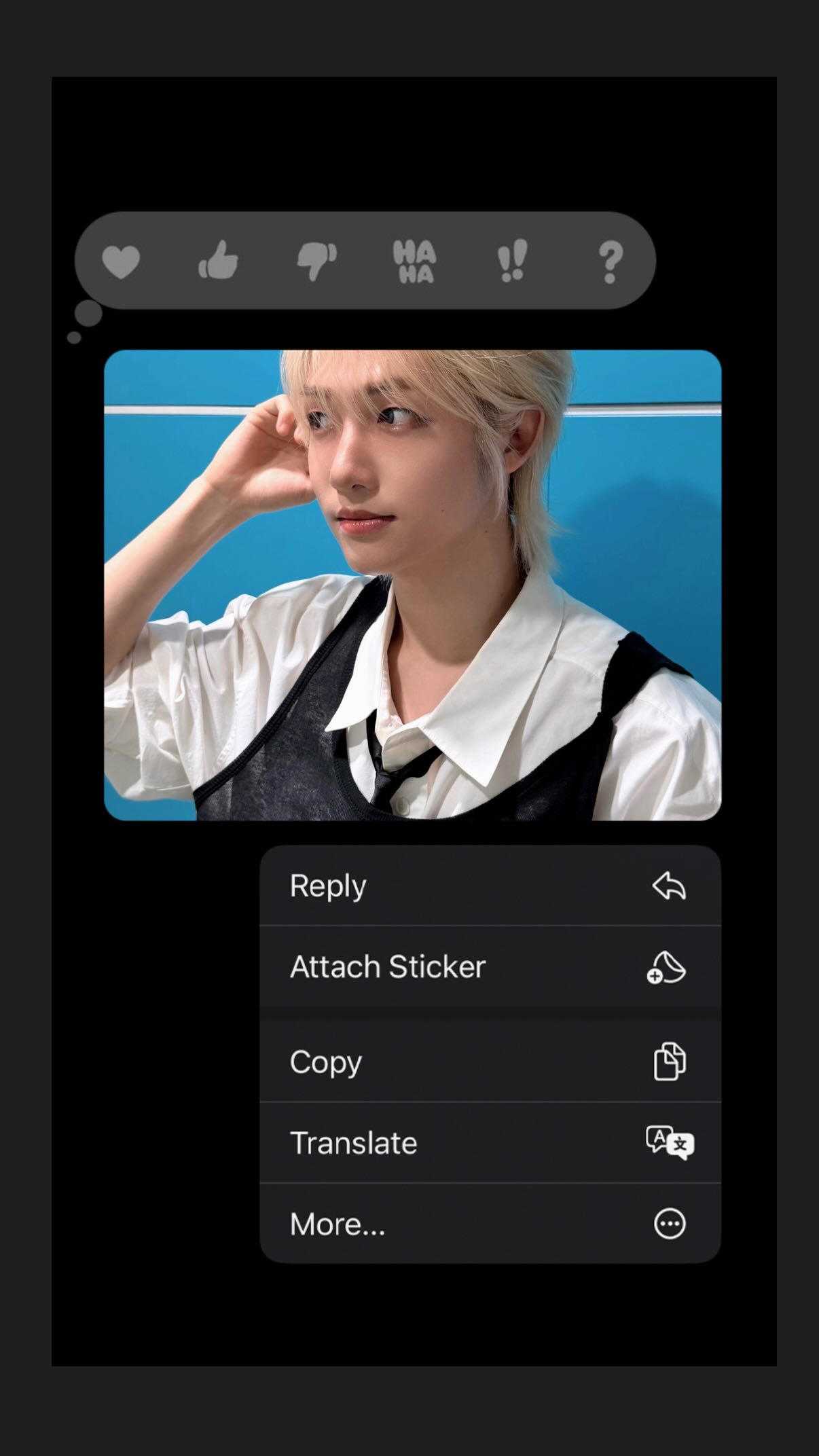This screenshot has height=1456, width=819.
Task: Tap the thumbs down reaction
Action: click(x=316, y=261)
